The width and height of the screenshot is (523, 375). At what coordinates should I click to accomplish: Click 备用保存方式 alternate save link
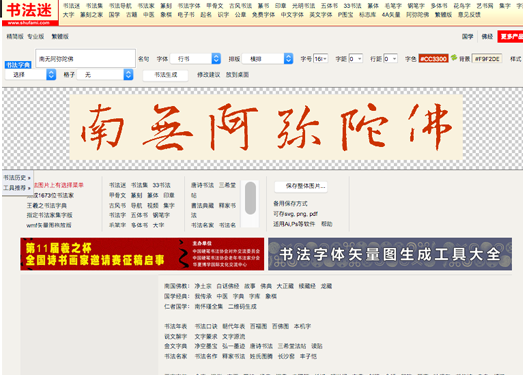pyautogui.click(x=290, y=204)
